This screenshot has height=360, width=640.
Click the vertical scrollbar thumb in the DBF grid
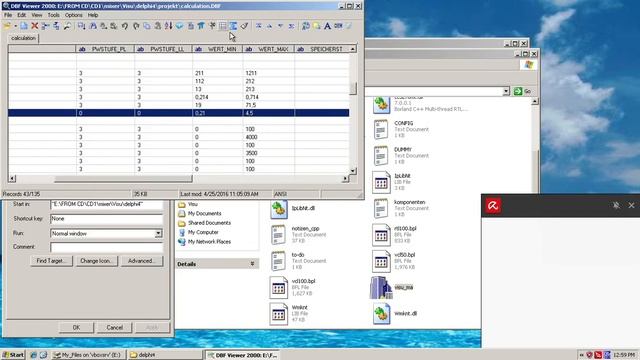353,88
